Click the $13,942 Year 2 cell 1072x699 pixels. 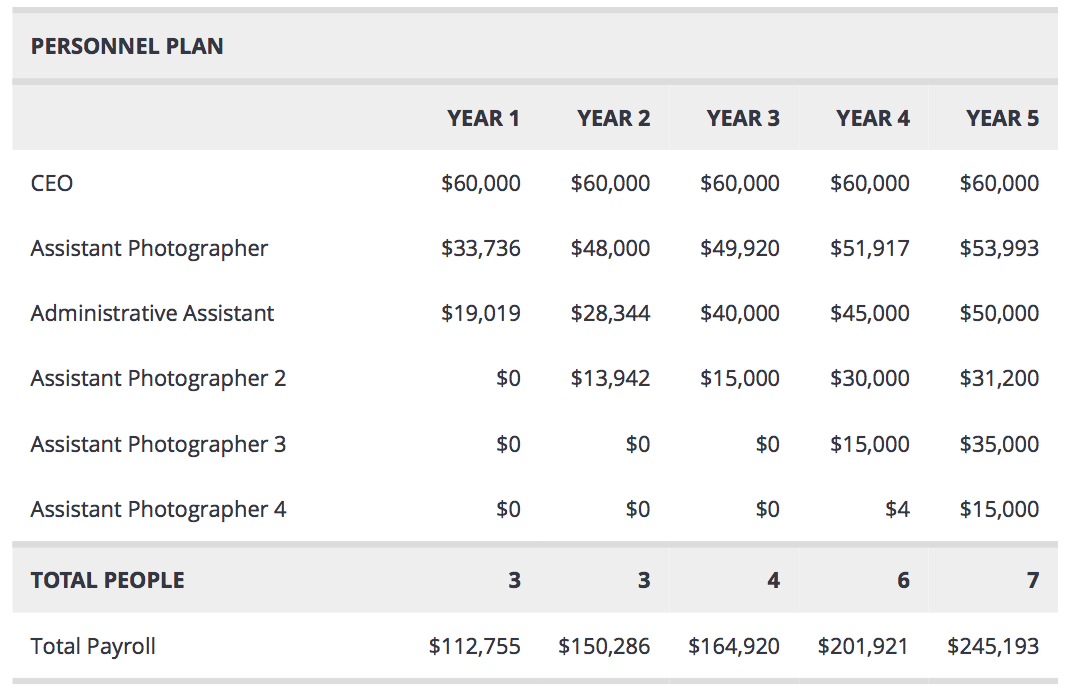tap(610, 378)
